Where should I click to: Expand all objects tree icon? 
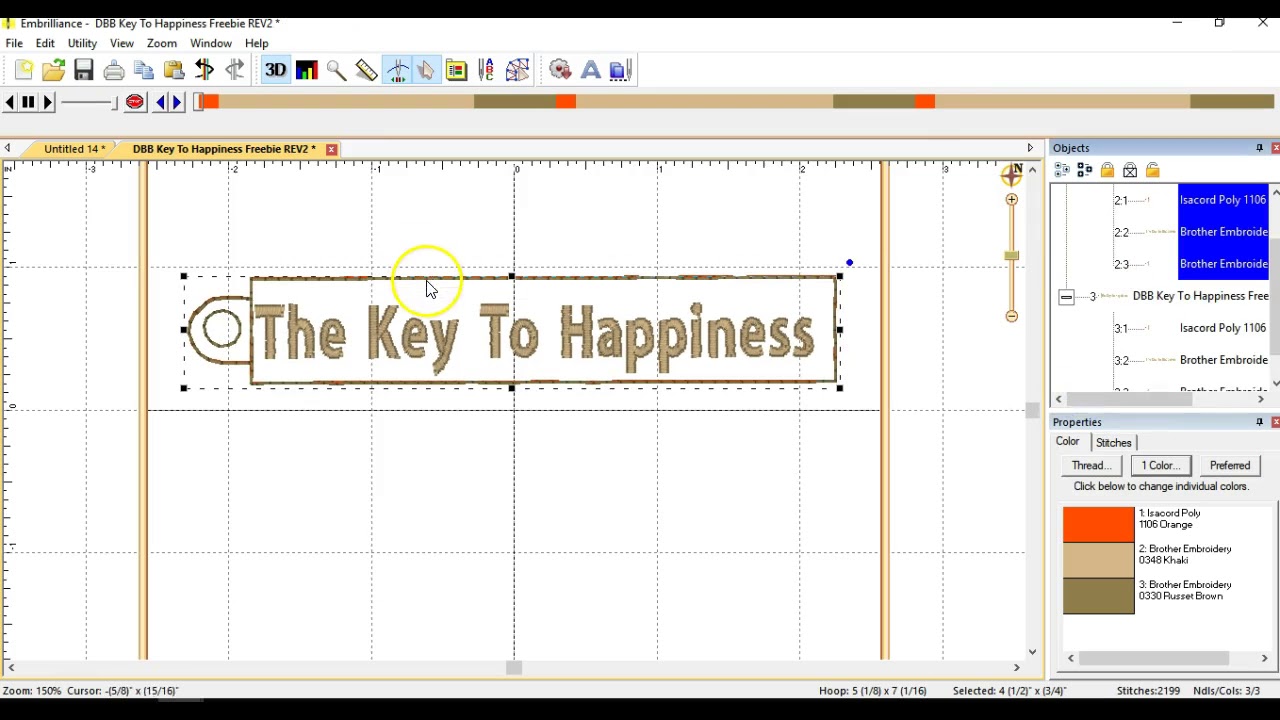[1062, 171]
